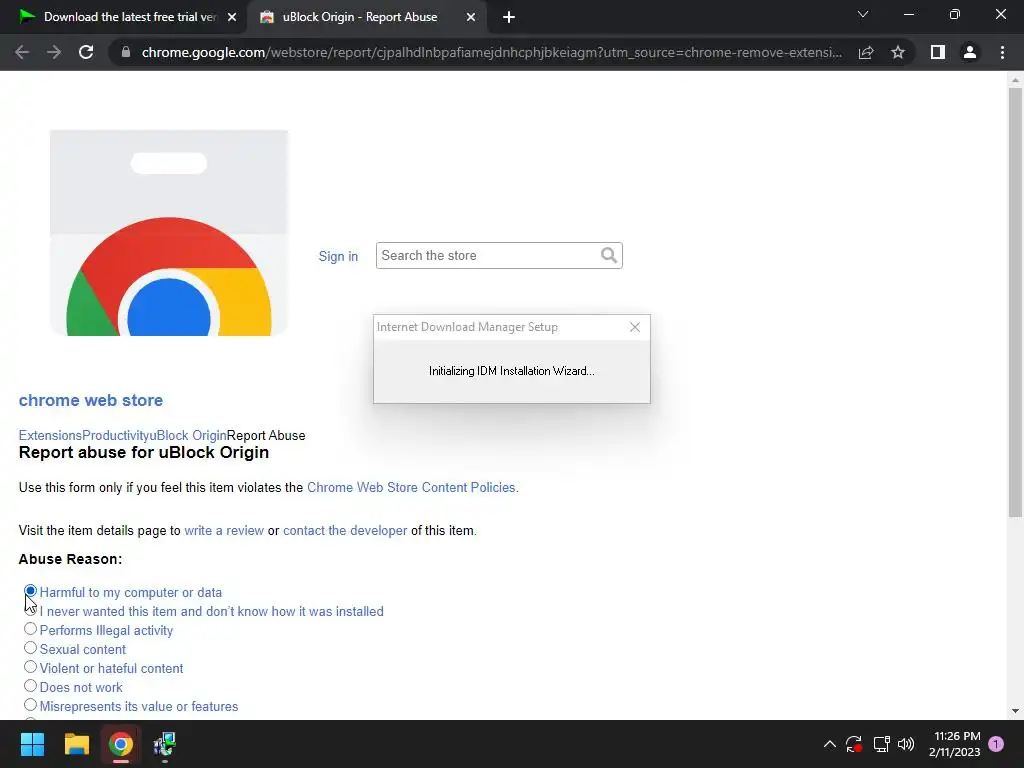The width and height of the screenshot is (1024, 768).
Task: Open the Productivity breadcrumb link
Action: [x=116, y=436]
